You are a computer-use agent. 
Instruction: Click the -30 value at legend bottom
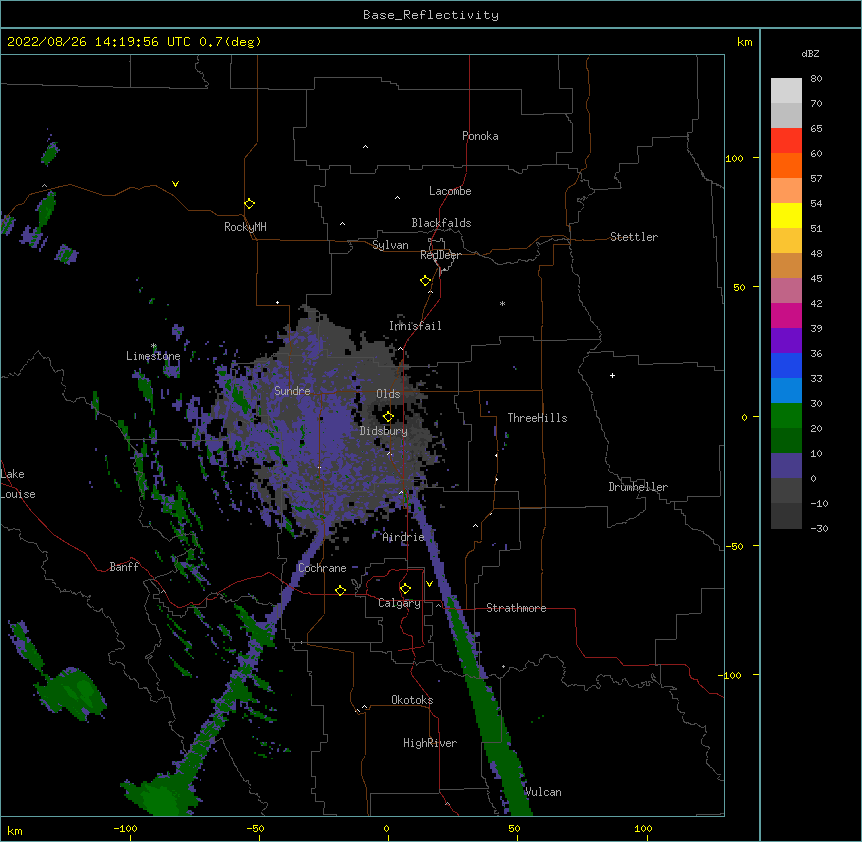[x=819, y=528]
